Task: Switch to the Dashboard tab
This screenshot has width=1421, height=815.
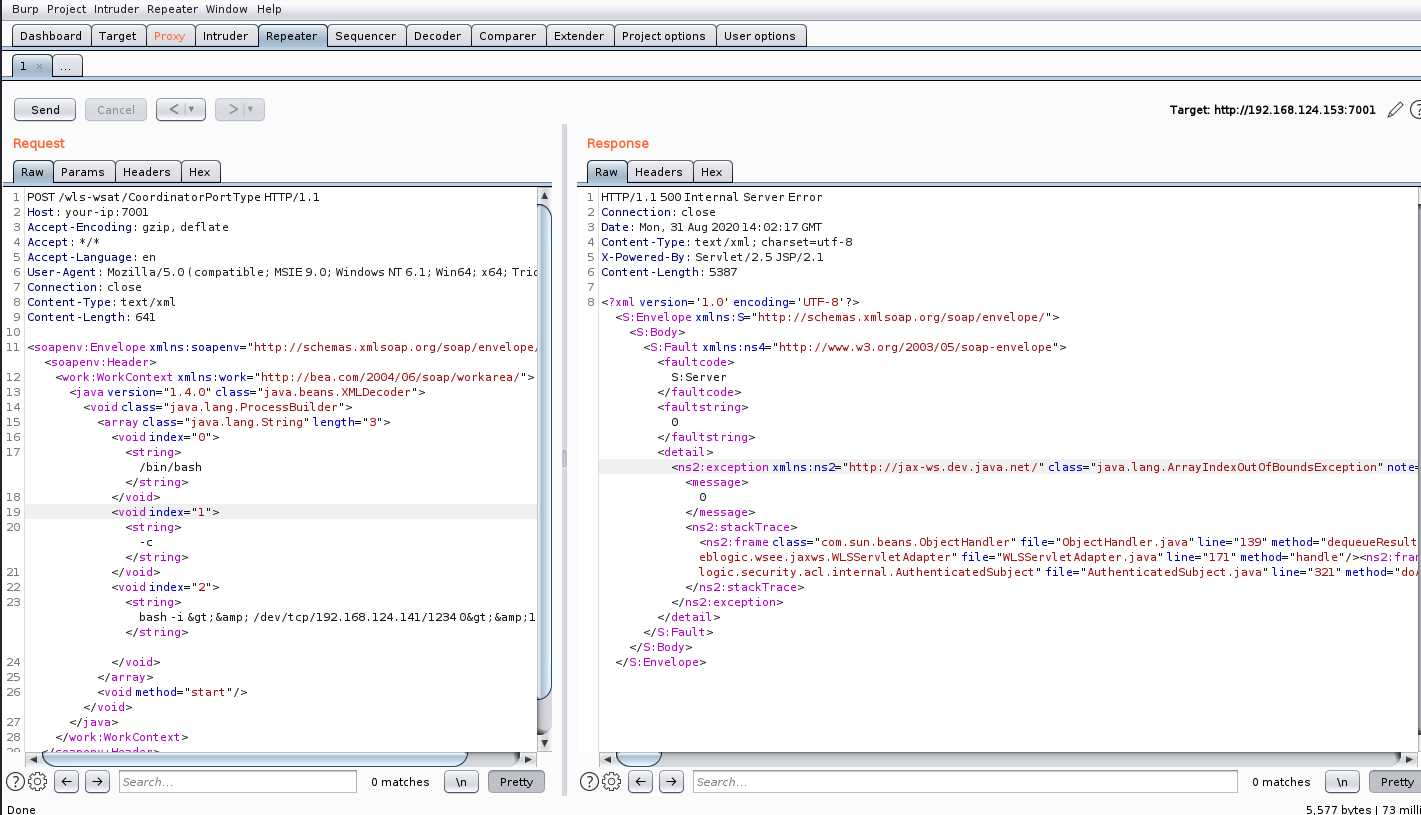Action: (51, 36)
